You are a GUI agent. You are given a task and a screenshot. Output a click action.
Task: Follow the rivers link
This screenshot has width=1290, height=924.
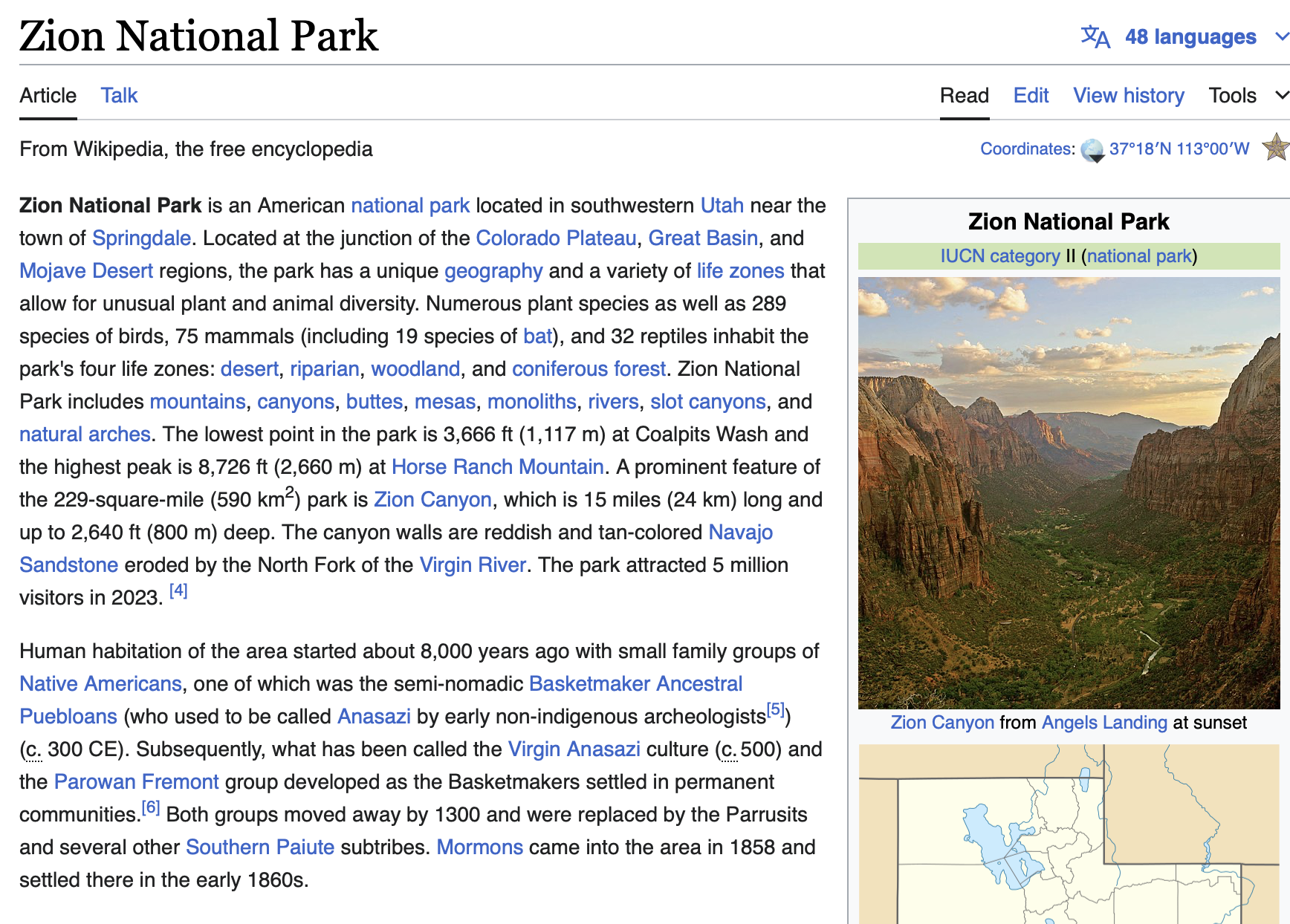click(613, 401)
